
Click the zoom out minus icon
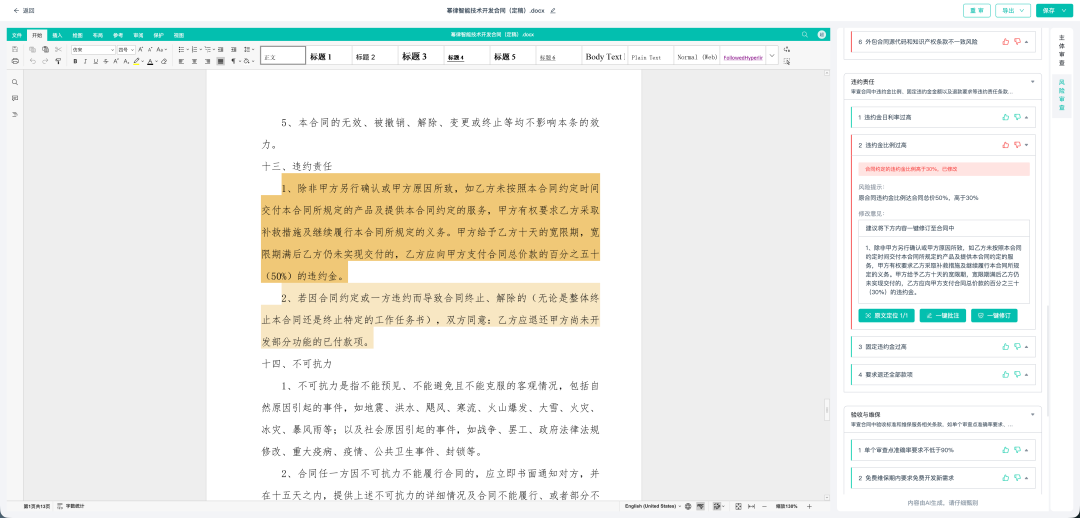(x=765, y=506)
